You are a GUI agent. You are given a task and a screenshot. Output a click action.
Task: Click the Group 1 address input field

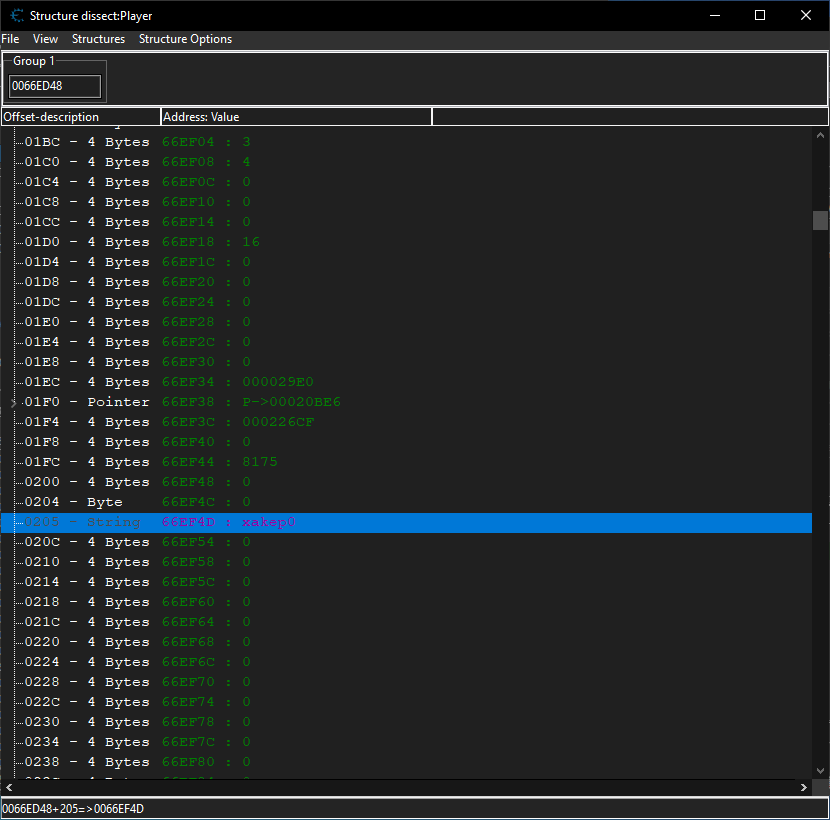[55, 86]
